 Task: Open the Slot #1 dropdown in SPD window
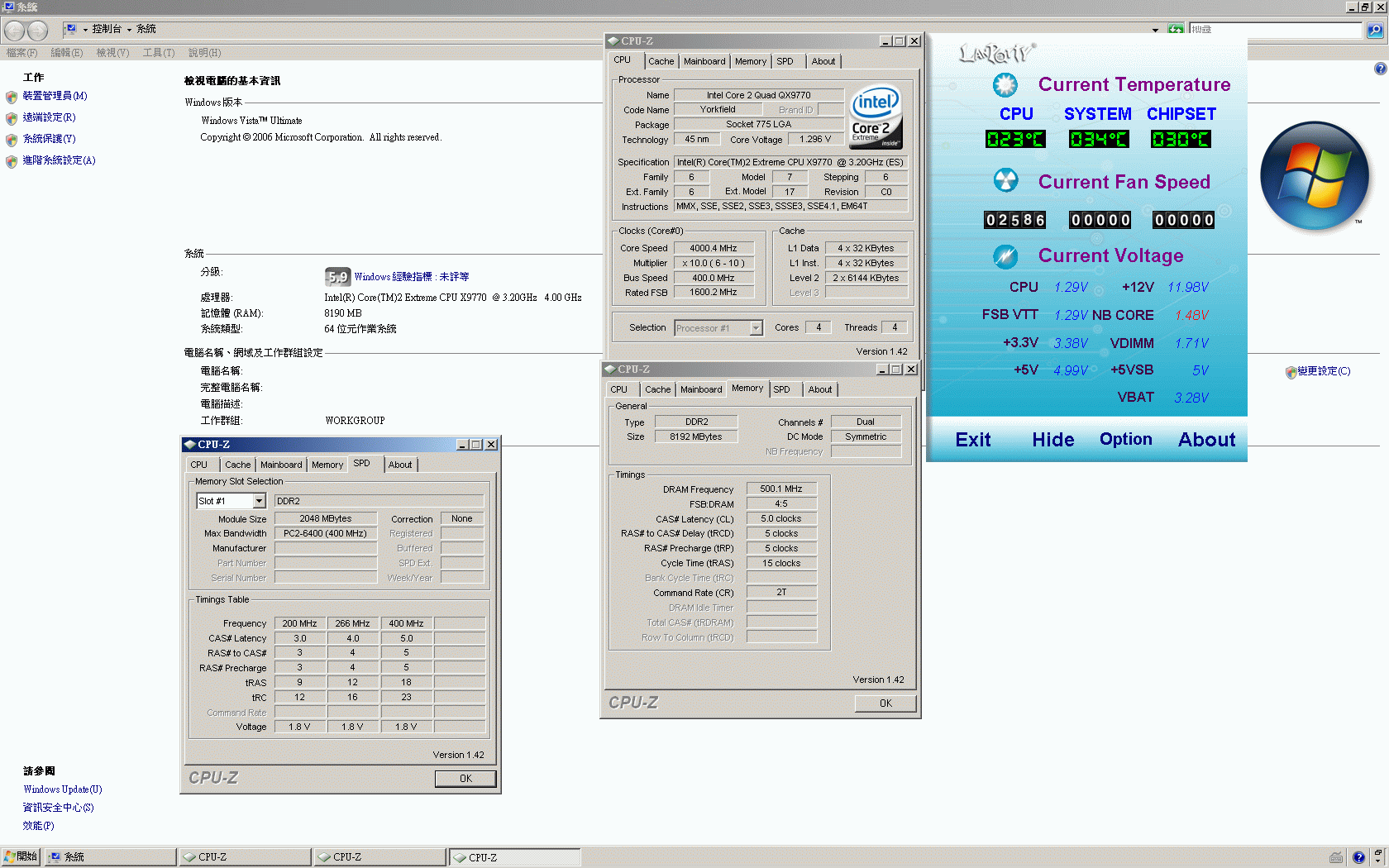(x=259, y=501)
